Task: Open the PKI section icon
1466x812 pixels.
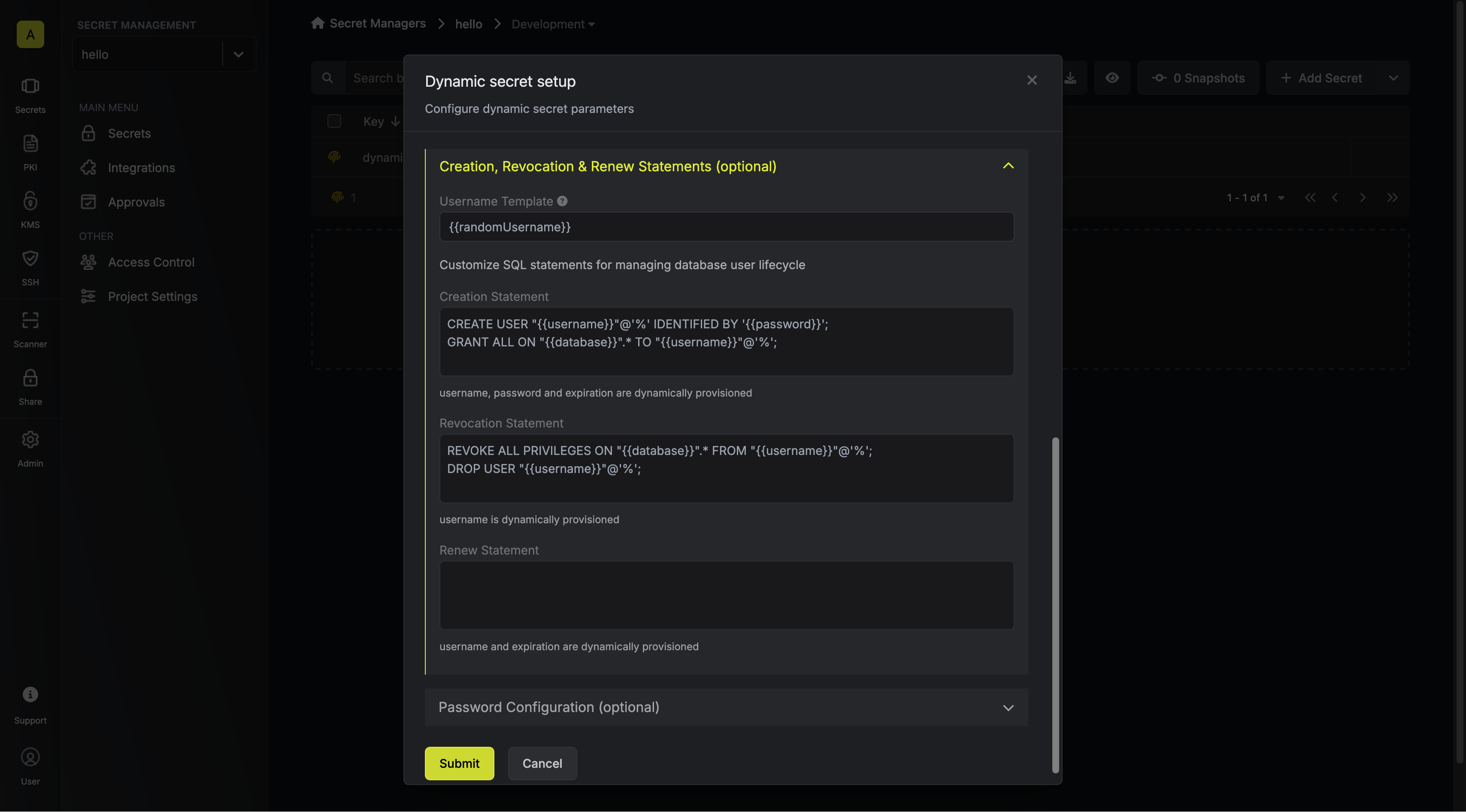Action: click(x=30, y=143)
